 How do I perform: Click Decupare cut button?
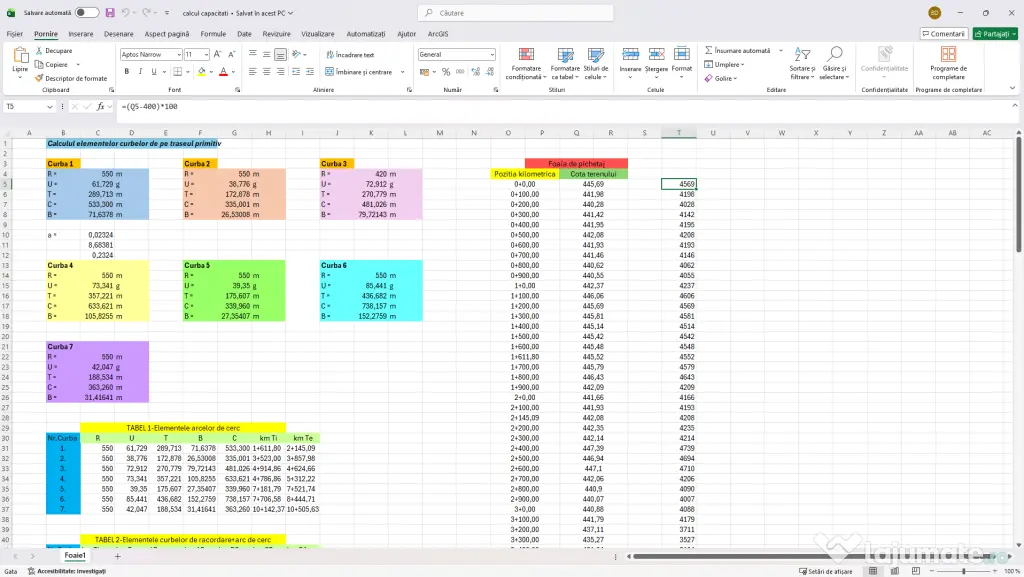coord(54,50)
